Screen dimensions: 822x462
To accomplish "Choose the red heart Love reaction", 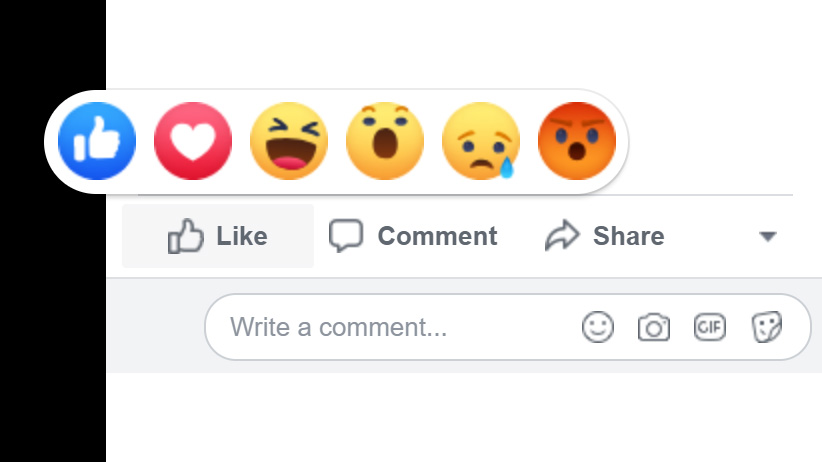I will click(x=193, y=141).
